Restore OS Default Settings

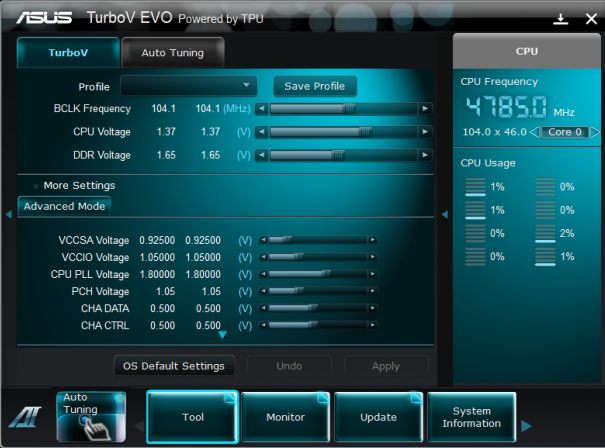coord(174,365)
